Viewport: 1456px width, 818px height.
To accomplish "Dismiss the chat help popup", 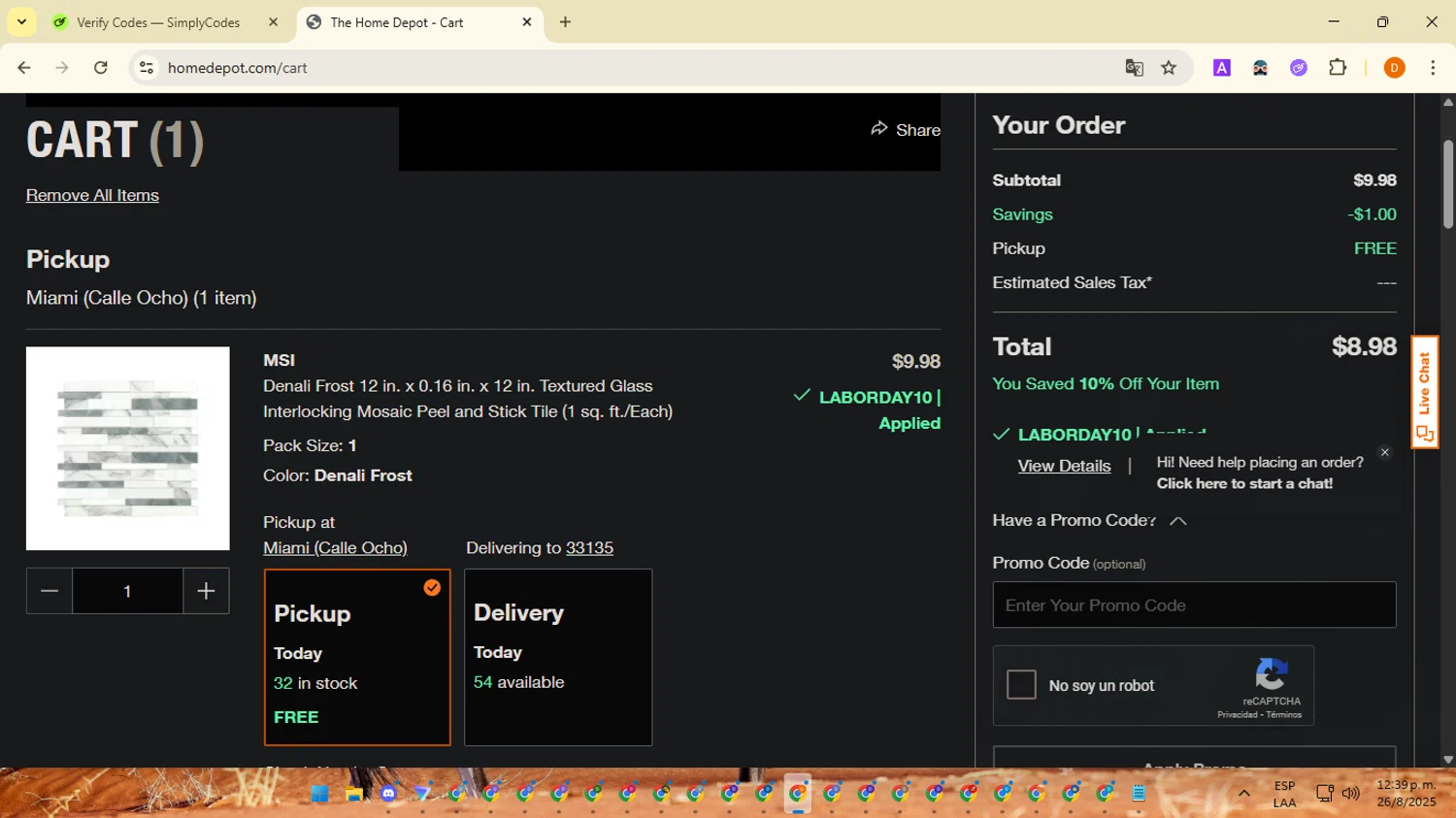I will tap(1385, 452).
